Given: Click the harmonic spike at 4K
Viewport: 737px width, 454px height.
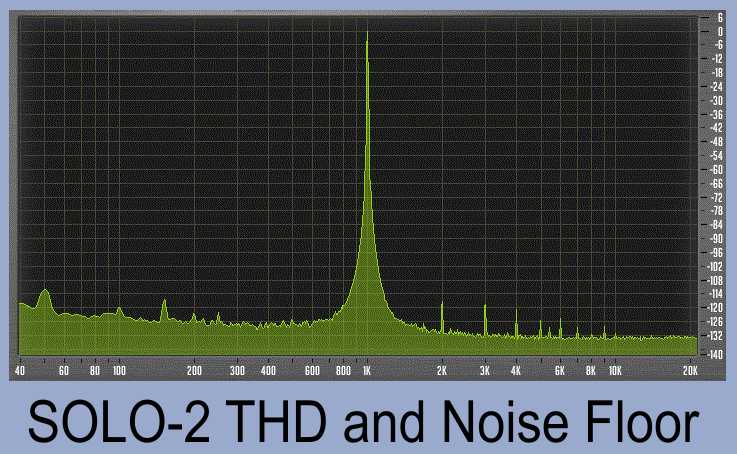Looking at the screenshot, I should [516, 323].
